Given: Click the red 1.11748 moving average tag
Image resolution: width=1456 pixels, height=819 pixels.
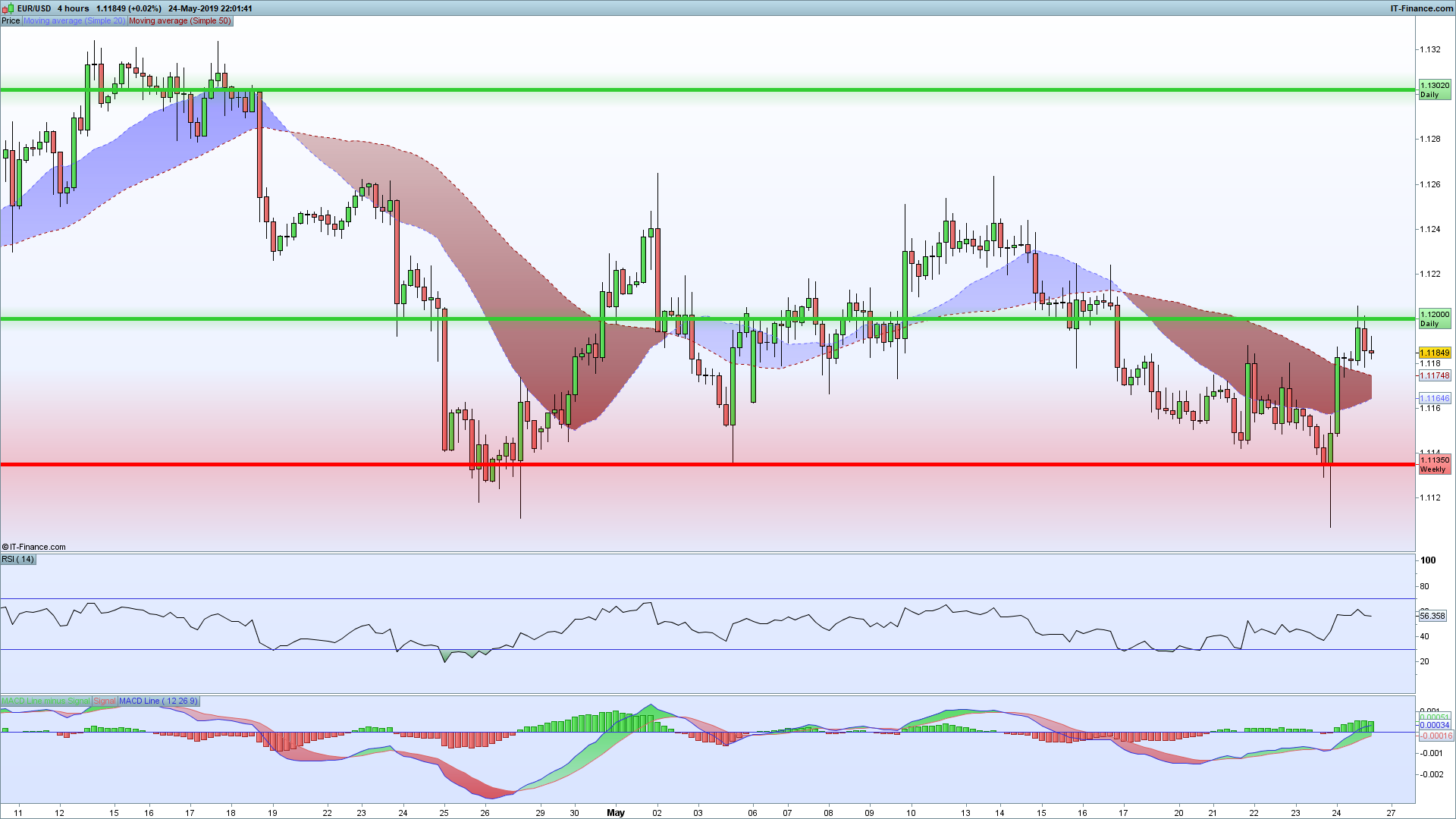Looking at the screenshot, I should [1434, 375].
